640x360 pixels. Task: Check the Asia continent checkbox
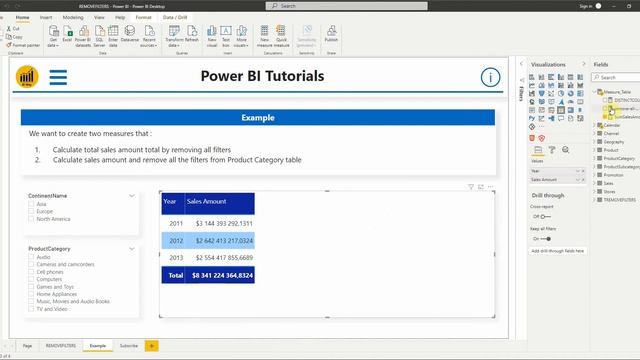click(x=31, y=204)
